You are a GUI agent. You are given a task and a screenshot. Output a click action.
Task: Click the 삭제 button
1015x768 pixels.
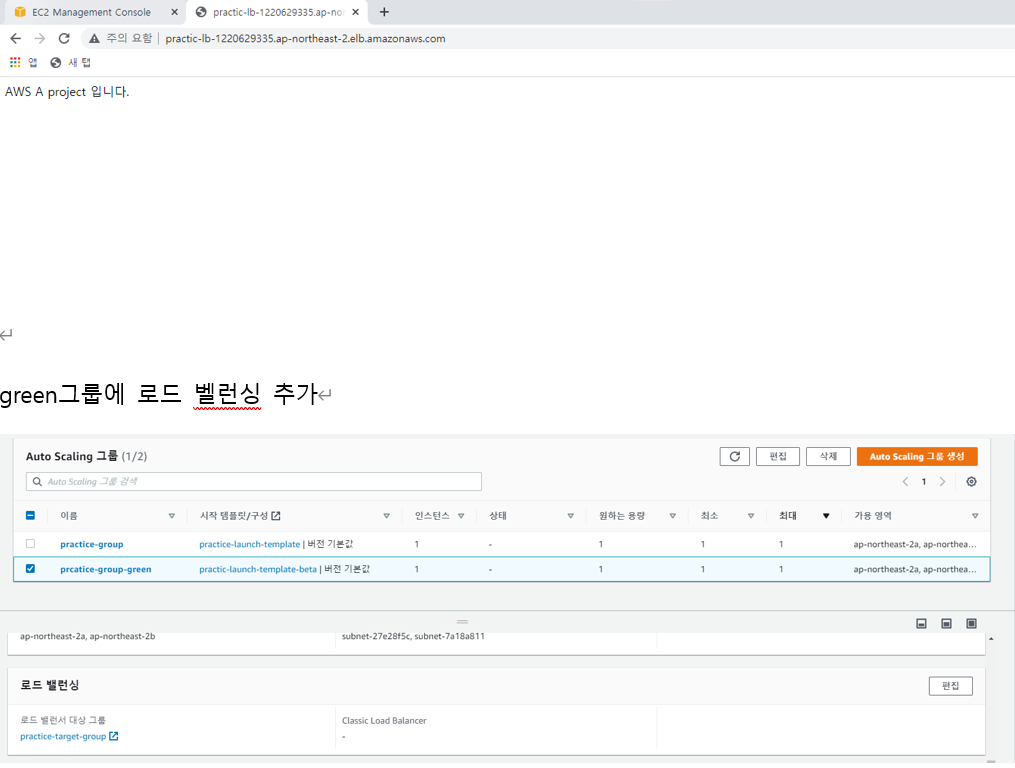coord(828,457)
